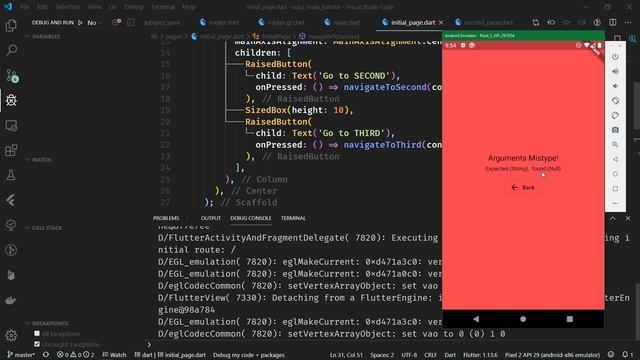
Task: Switch to the second_page.dart tab
Action: (x=484, y=22)
